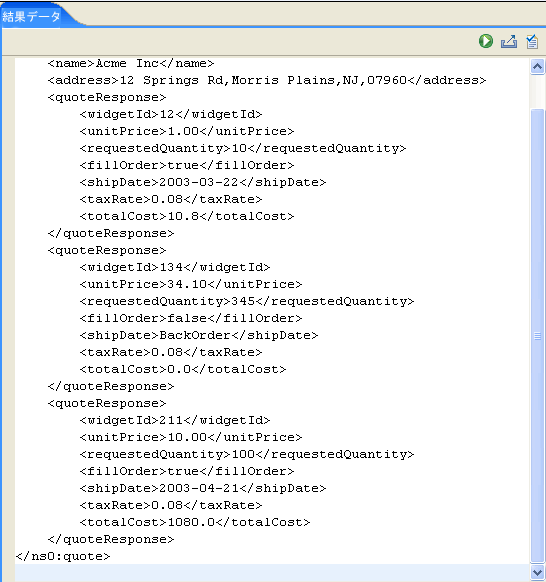Click the totalCost 0.0 line
Screen dimensions: 546x582
[x=183, y=369]
